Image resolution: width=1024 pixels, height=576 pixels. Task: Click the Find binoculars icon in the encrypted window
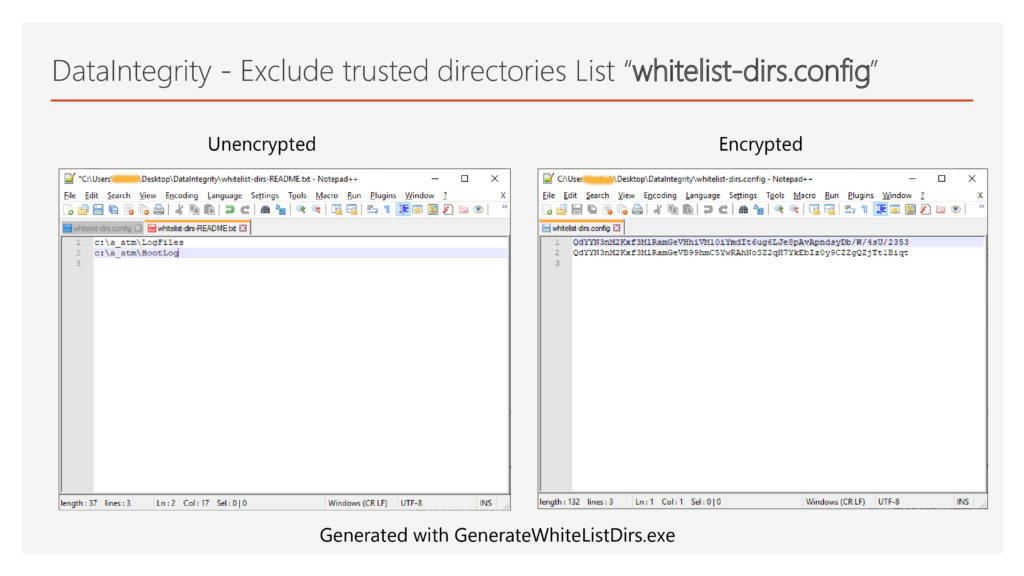pos(743,210)
